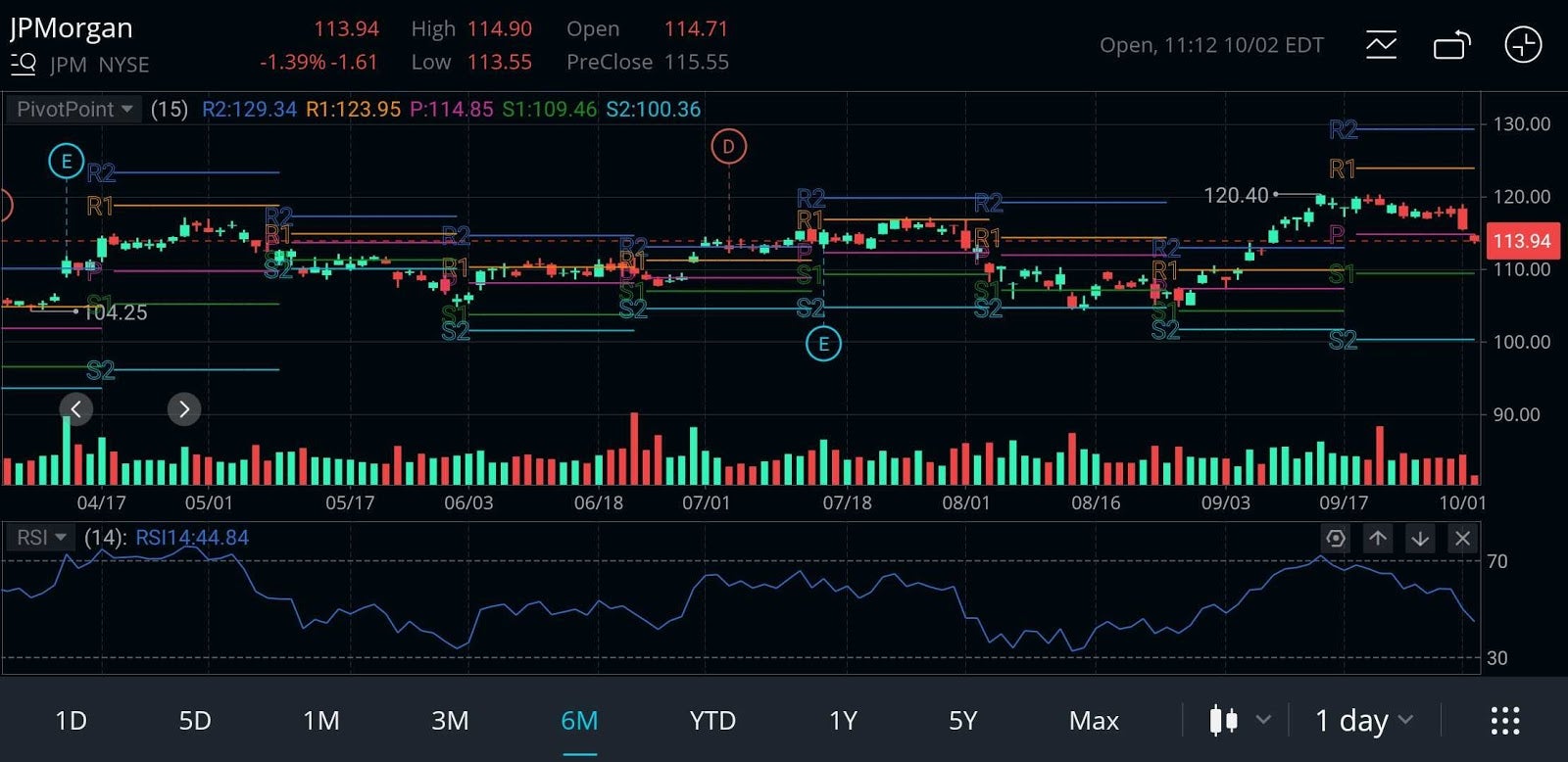This screenshot has width=1568, height=762.
Task: Tap the earnings E marker near 07/18
Action: (823, 344)
